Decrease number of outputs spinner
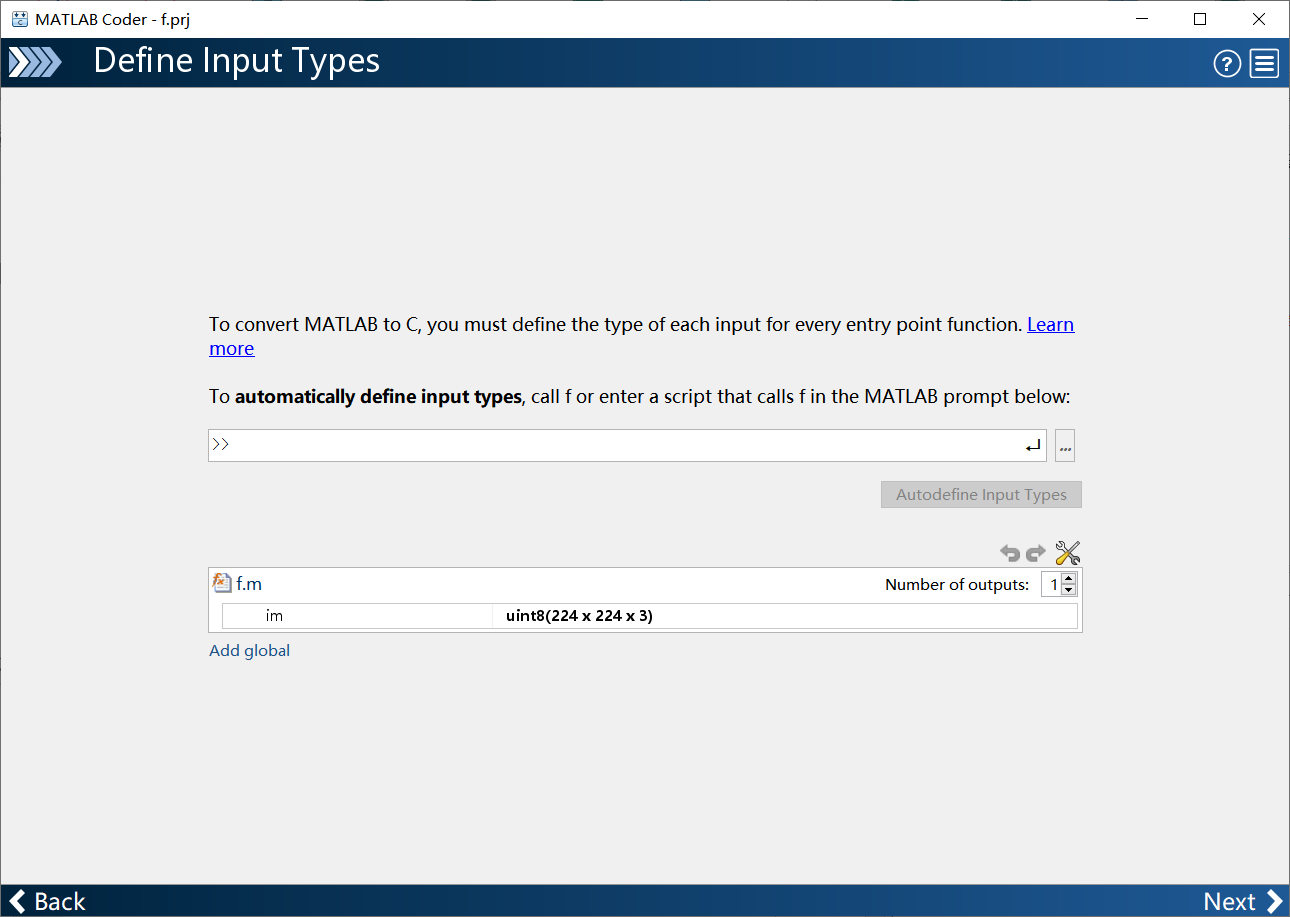 click(1069, 590)
